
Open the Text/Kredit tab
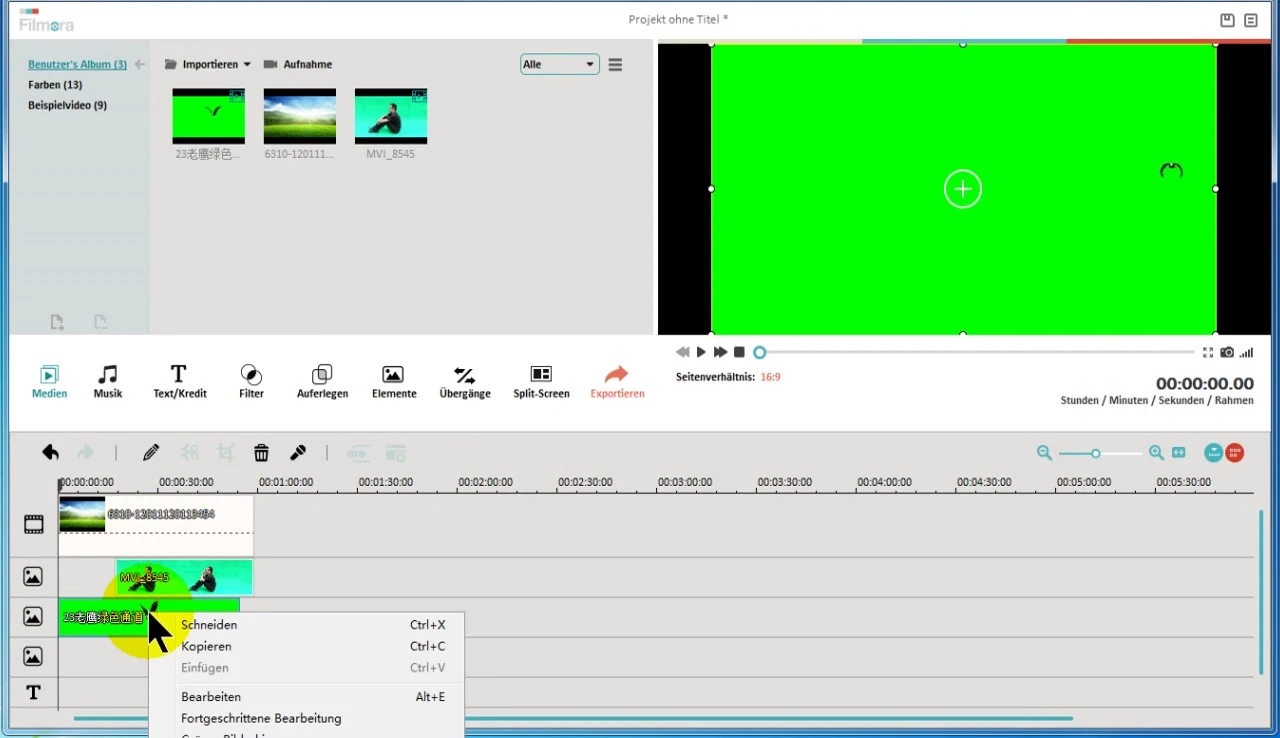tap(179, 382)
